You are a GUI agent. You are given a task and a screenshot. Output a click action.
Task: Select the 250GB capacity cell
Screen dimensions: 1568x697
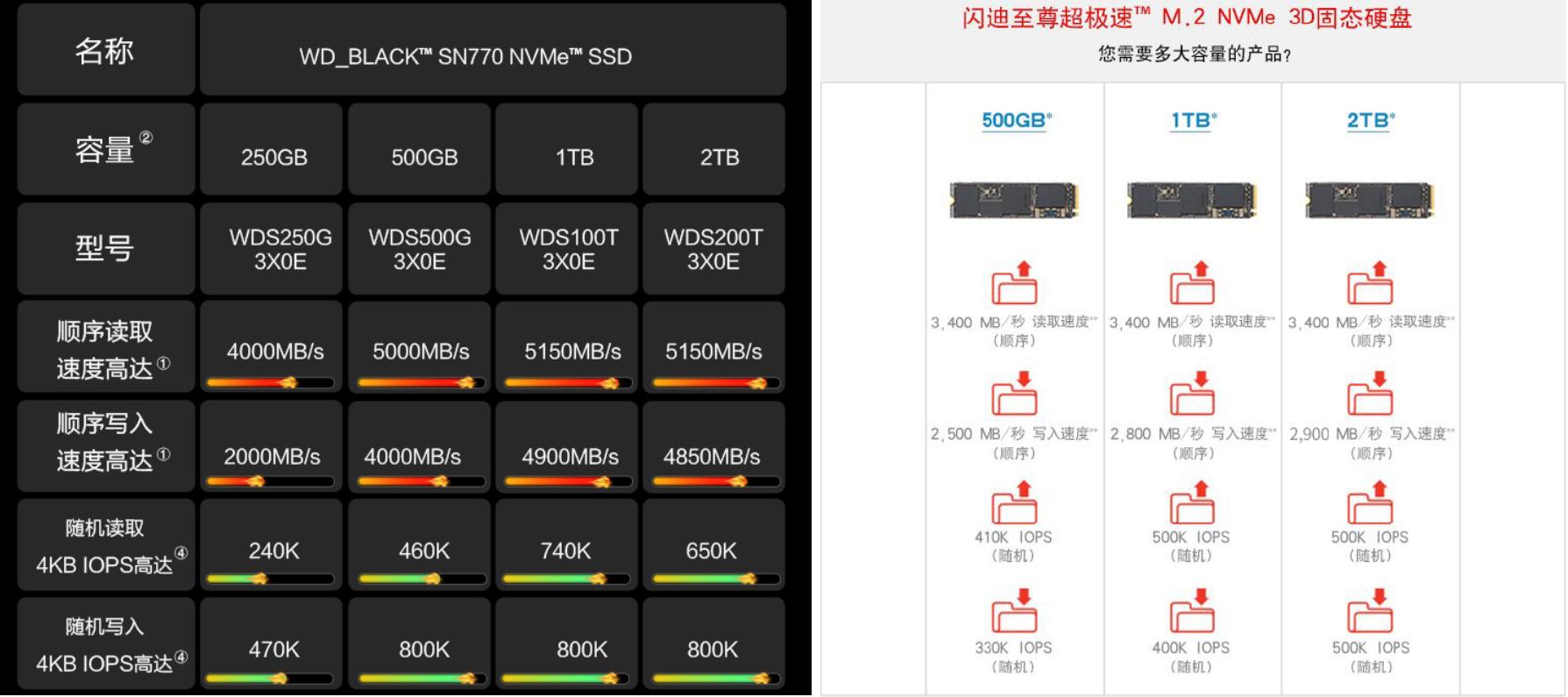tap(271, 149)
